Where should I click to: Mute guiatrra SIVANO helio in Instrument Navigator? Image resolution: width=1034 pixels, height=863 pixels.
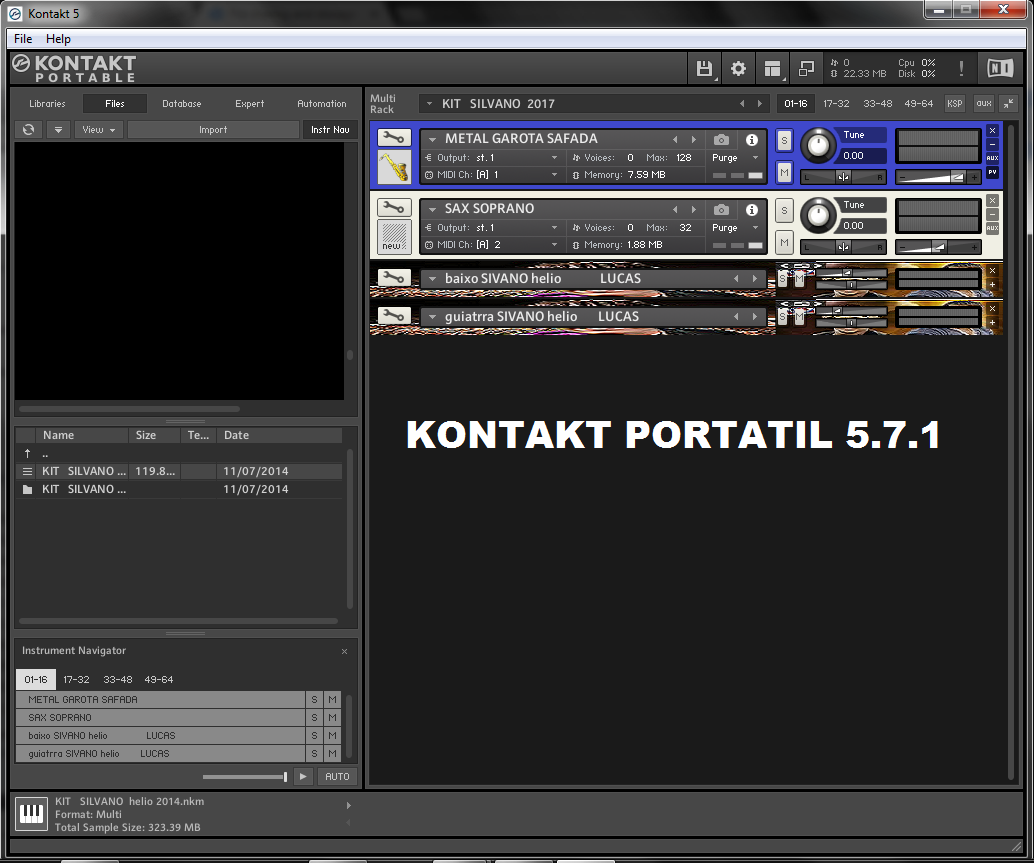point(332,754)
